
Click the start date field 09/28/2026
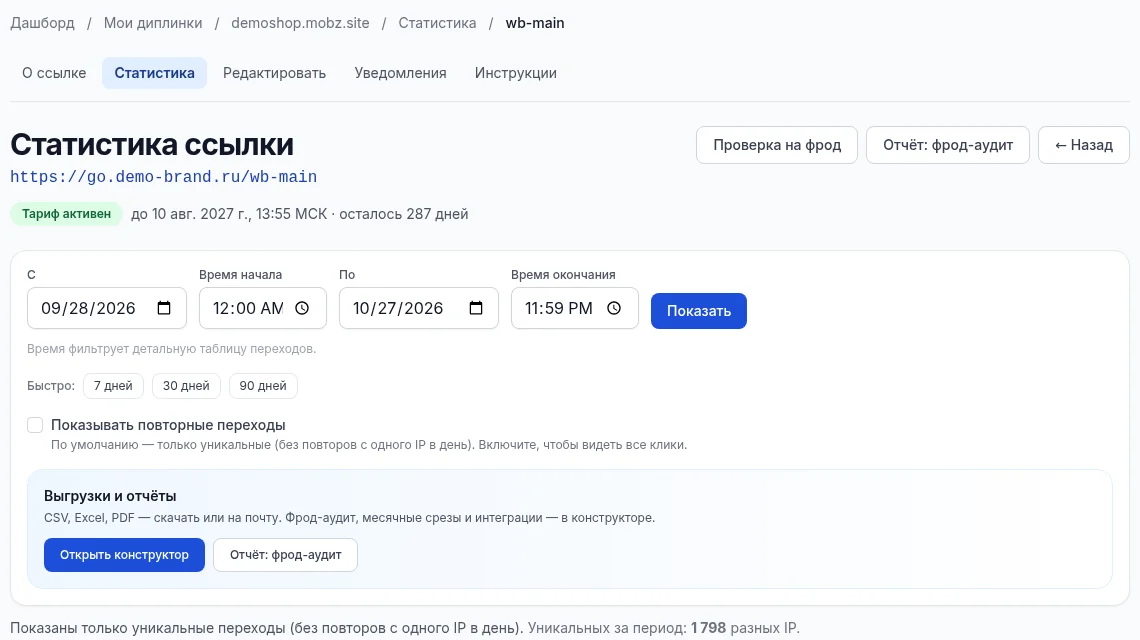click(x=107, y=308)
